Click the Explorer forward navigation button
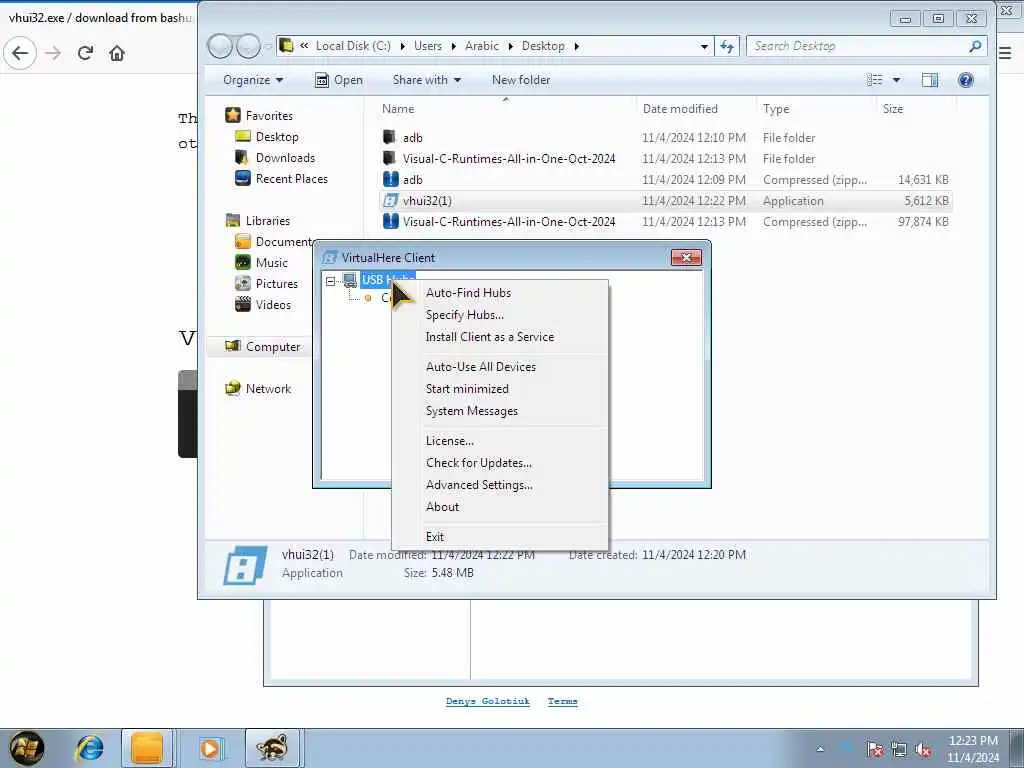1024x768 pixels. pos(248,46)
